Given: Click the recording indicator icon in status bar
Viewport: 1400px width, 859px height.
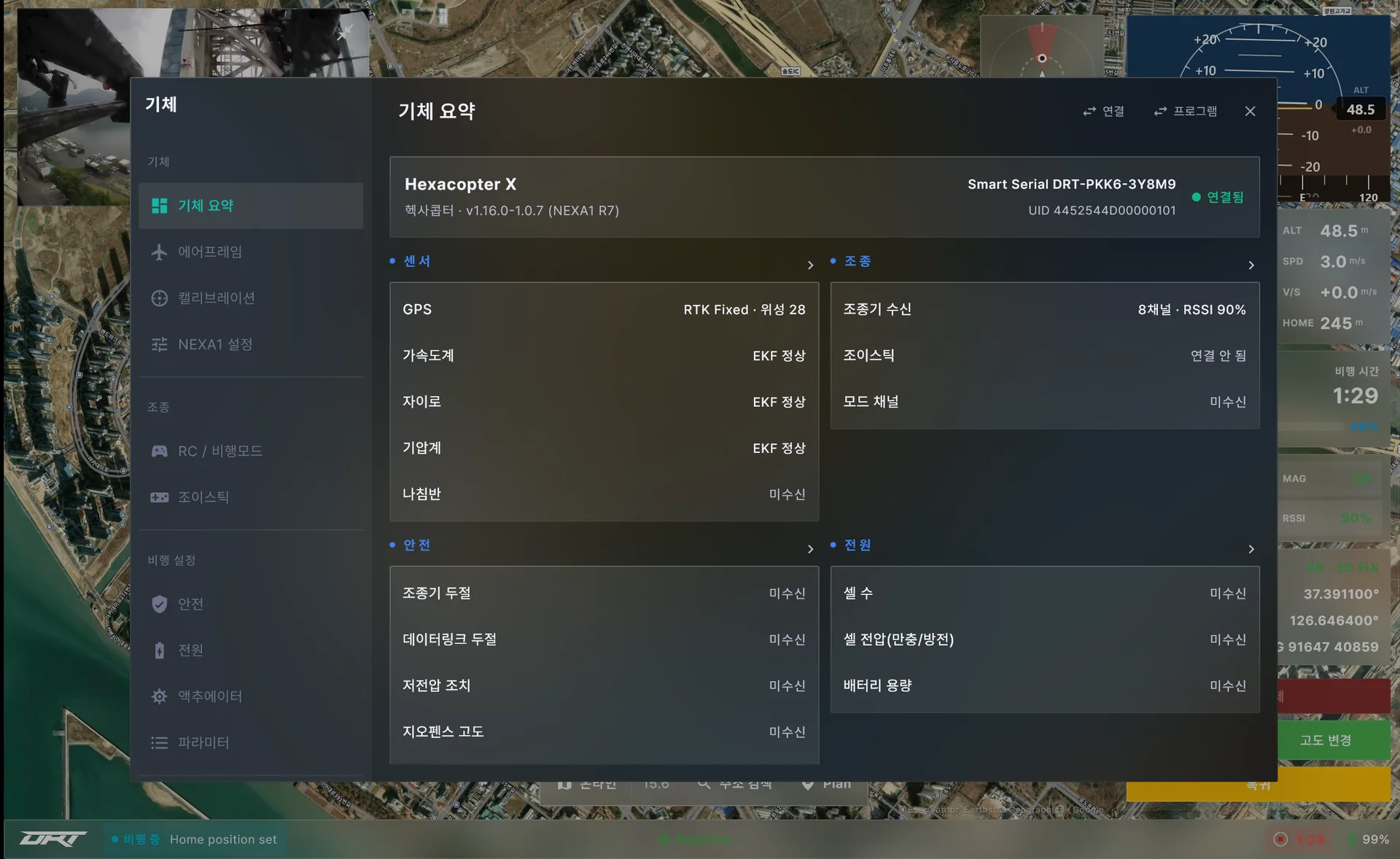Looking at the screenshot, I should 1280,839.
